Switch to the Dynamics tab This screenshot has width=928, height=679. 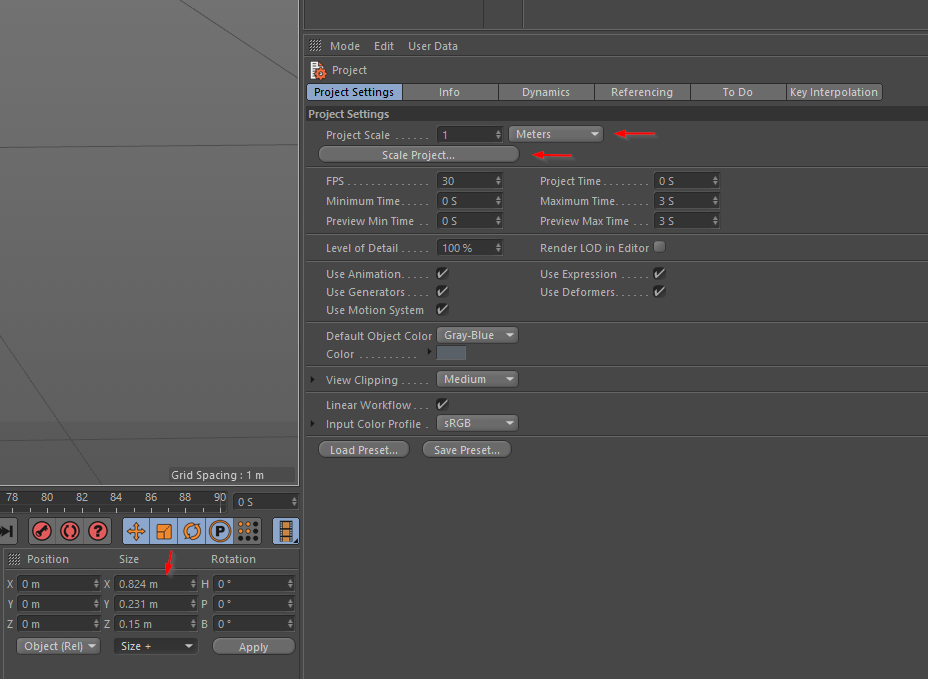[546, 92]
